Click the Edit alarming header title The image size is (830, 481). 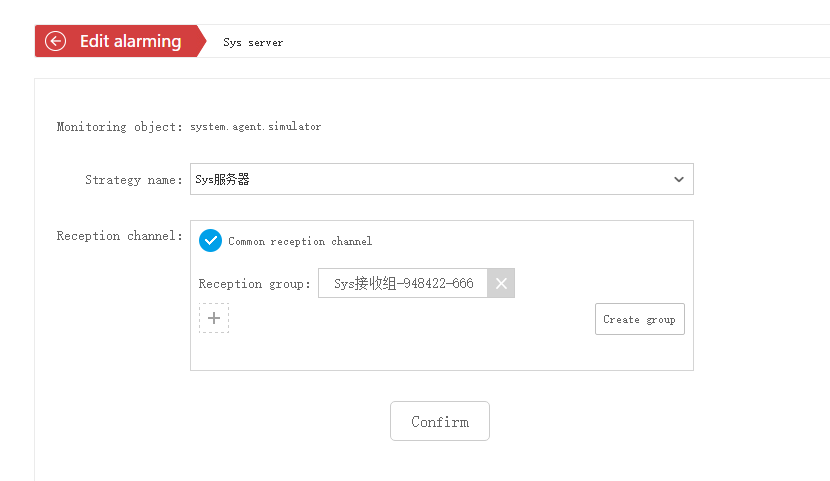[x=130, y=41]
